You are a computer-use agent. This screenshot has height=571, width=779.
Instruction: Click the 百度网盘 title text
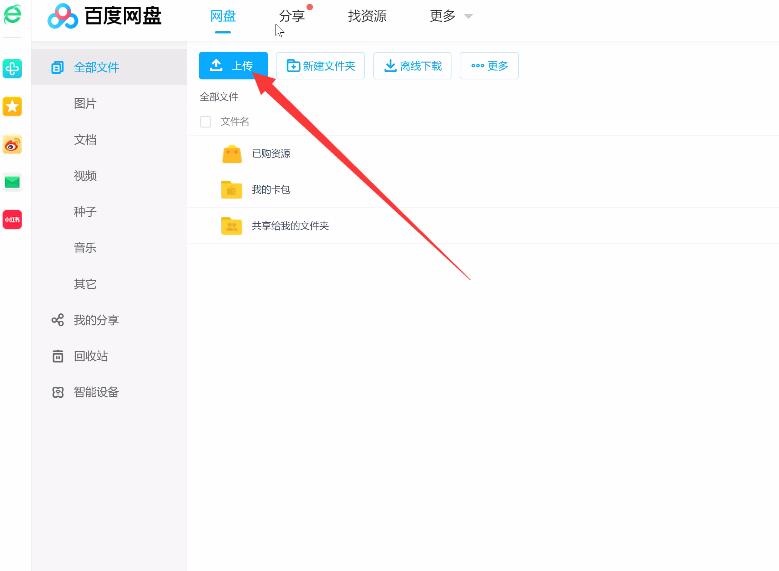[123, 16]
